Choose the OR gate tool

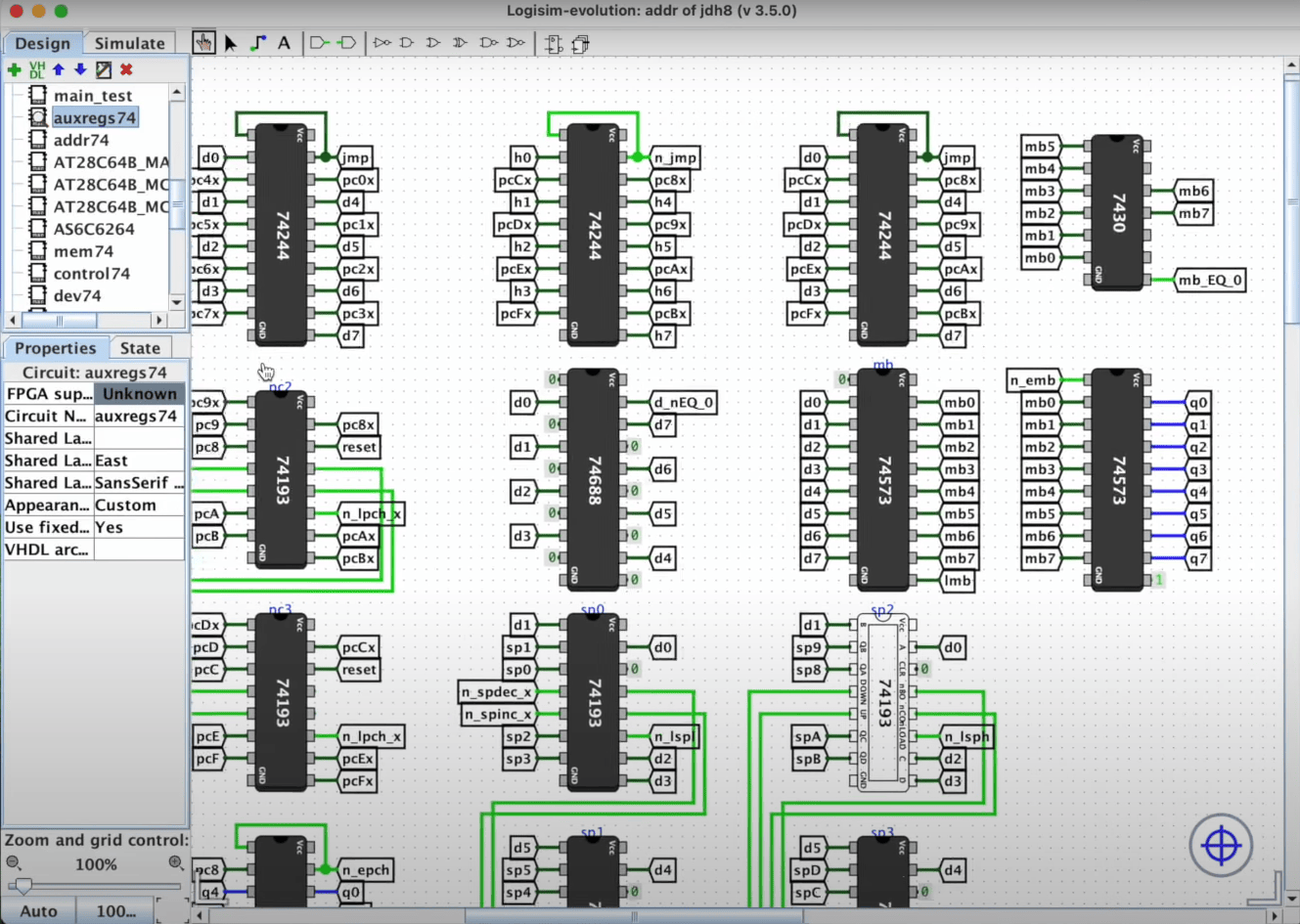click(433, 43)
